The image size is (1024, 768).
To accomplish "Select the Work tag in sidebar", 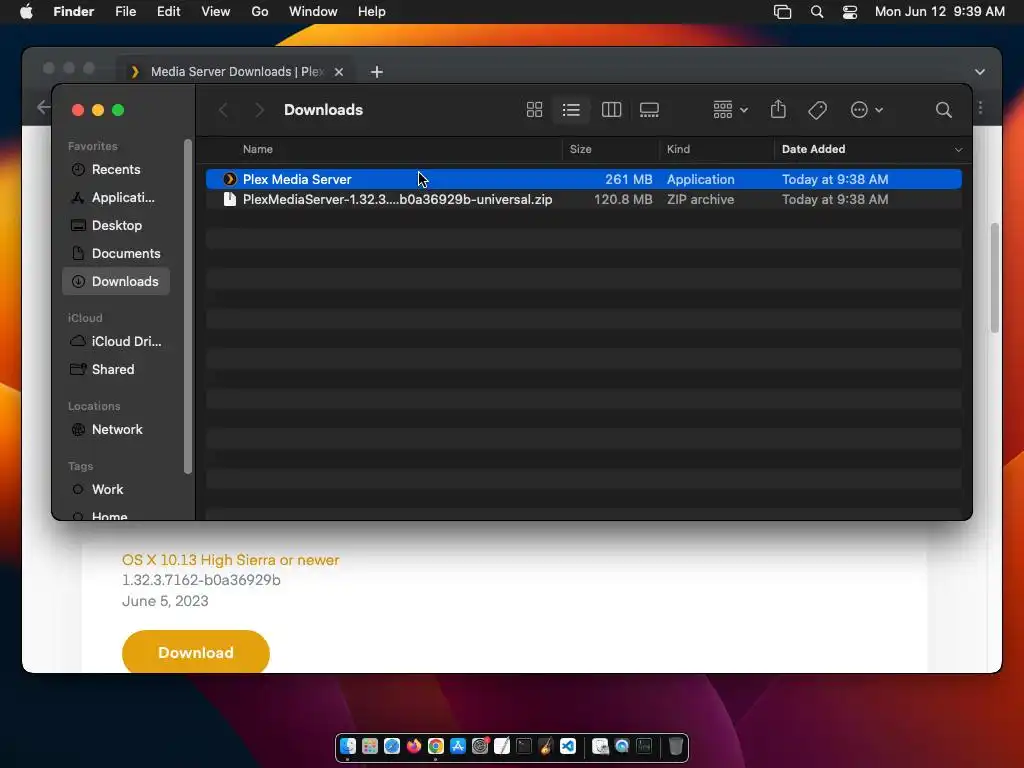I will [x=116, y=490].
